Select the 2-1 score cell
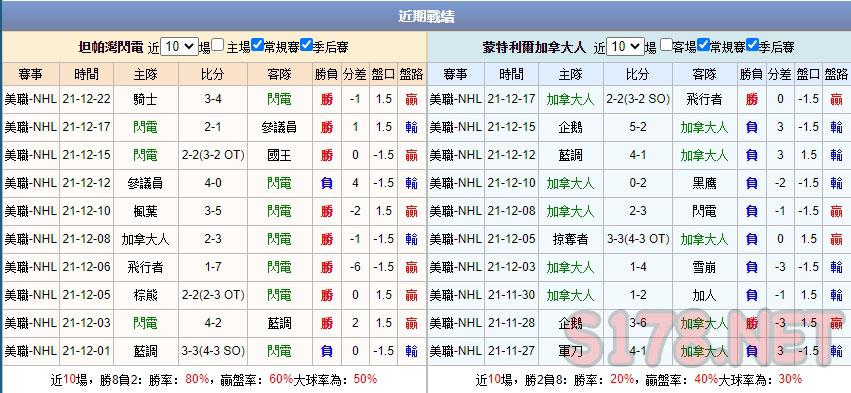This screenshot has width=851, height=393. click(213, 128)
